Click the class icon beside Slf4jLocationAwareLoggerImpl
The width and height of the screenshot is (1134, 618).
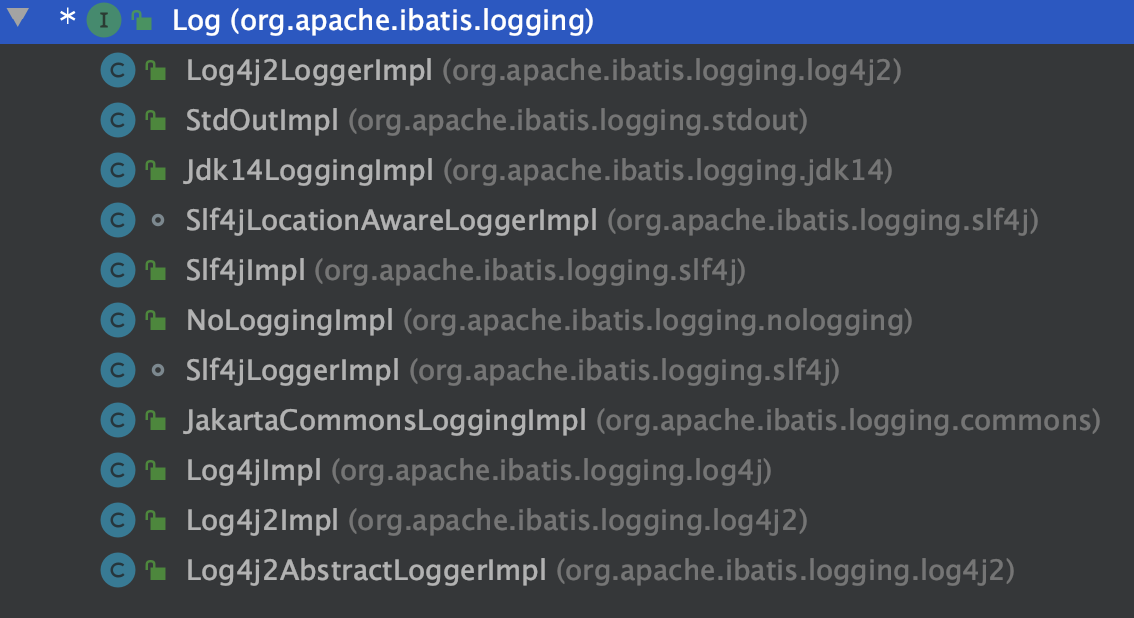(x=118, y=221)
